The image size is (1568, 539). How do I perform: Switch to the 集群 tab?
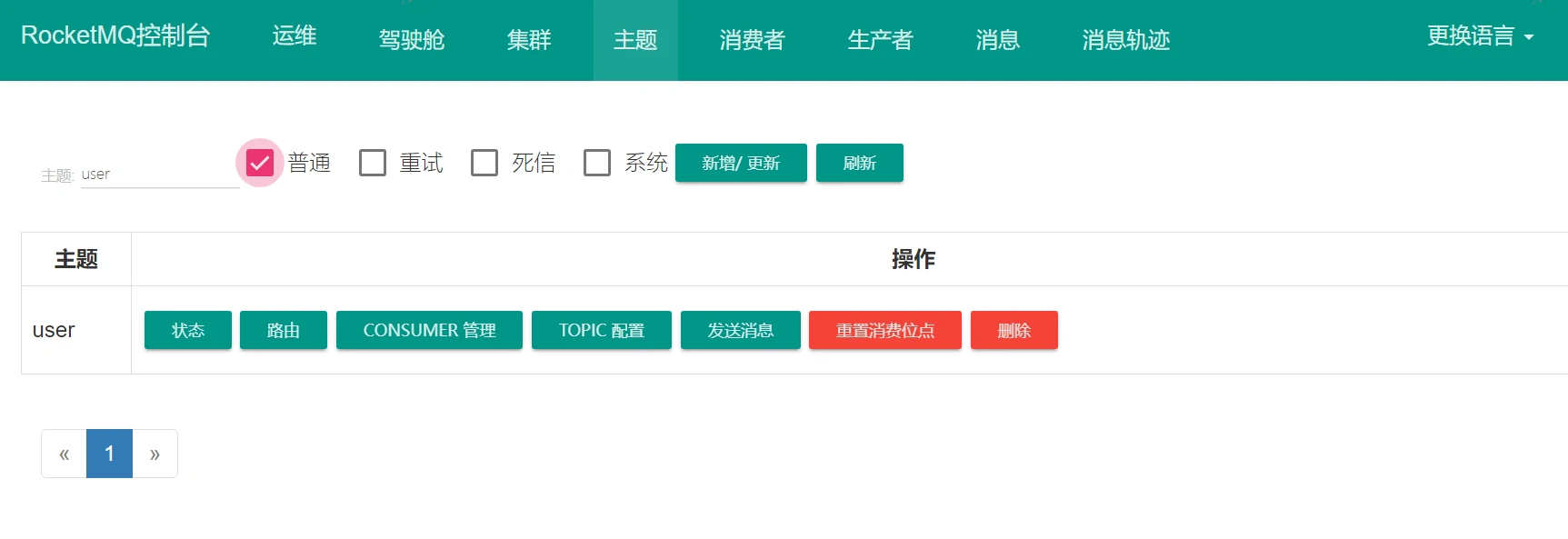pos(529,40)
